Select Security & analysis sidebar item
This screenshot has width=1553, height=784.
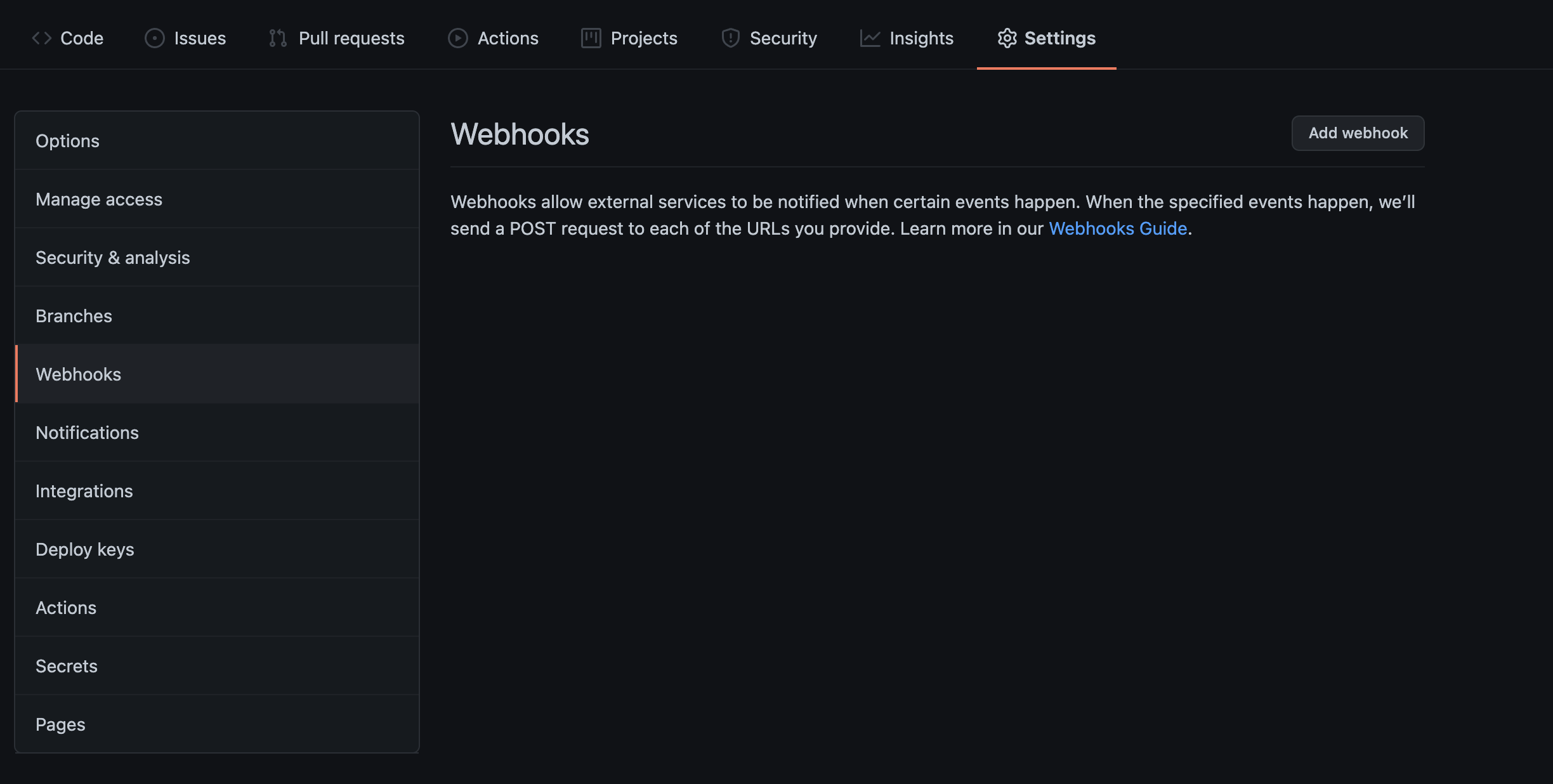point(113,258)
